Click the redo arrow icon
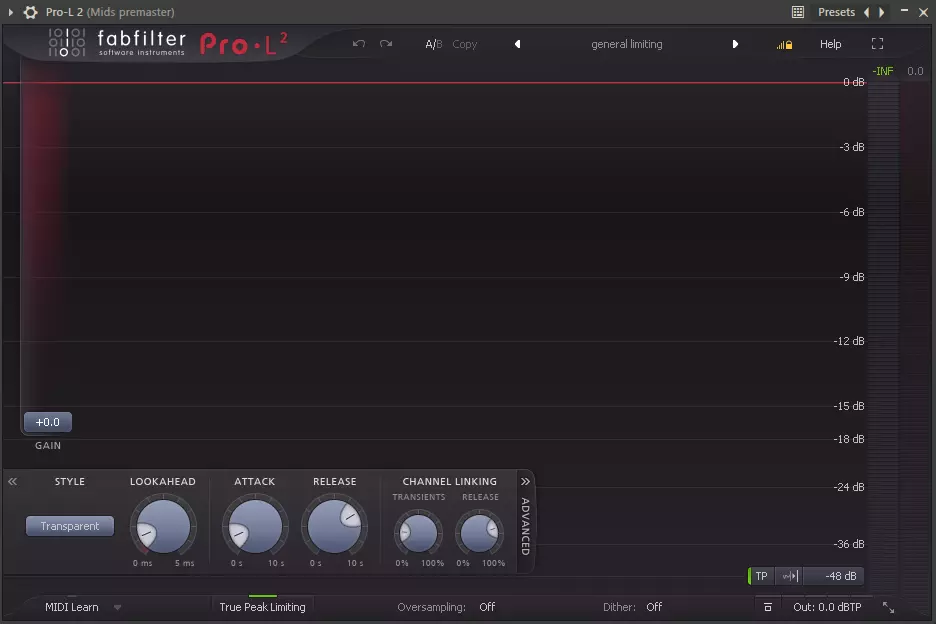Screen dimensions: 936x624 (x=386, y=44)
